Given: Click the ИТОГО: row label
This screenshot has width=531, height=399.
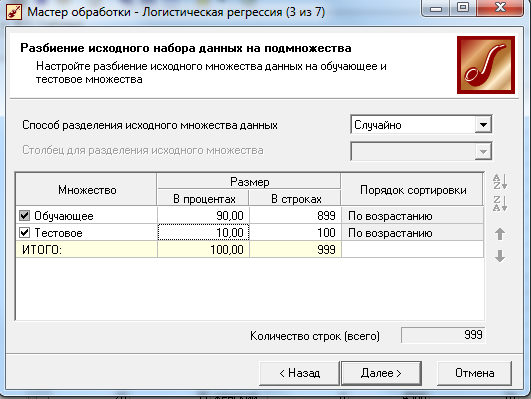Looking at the screenshot, I should (42, 250).
